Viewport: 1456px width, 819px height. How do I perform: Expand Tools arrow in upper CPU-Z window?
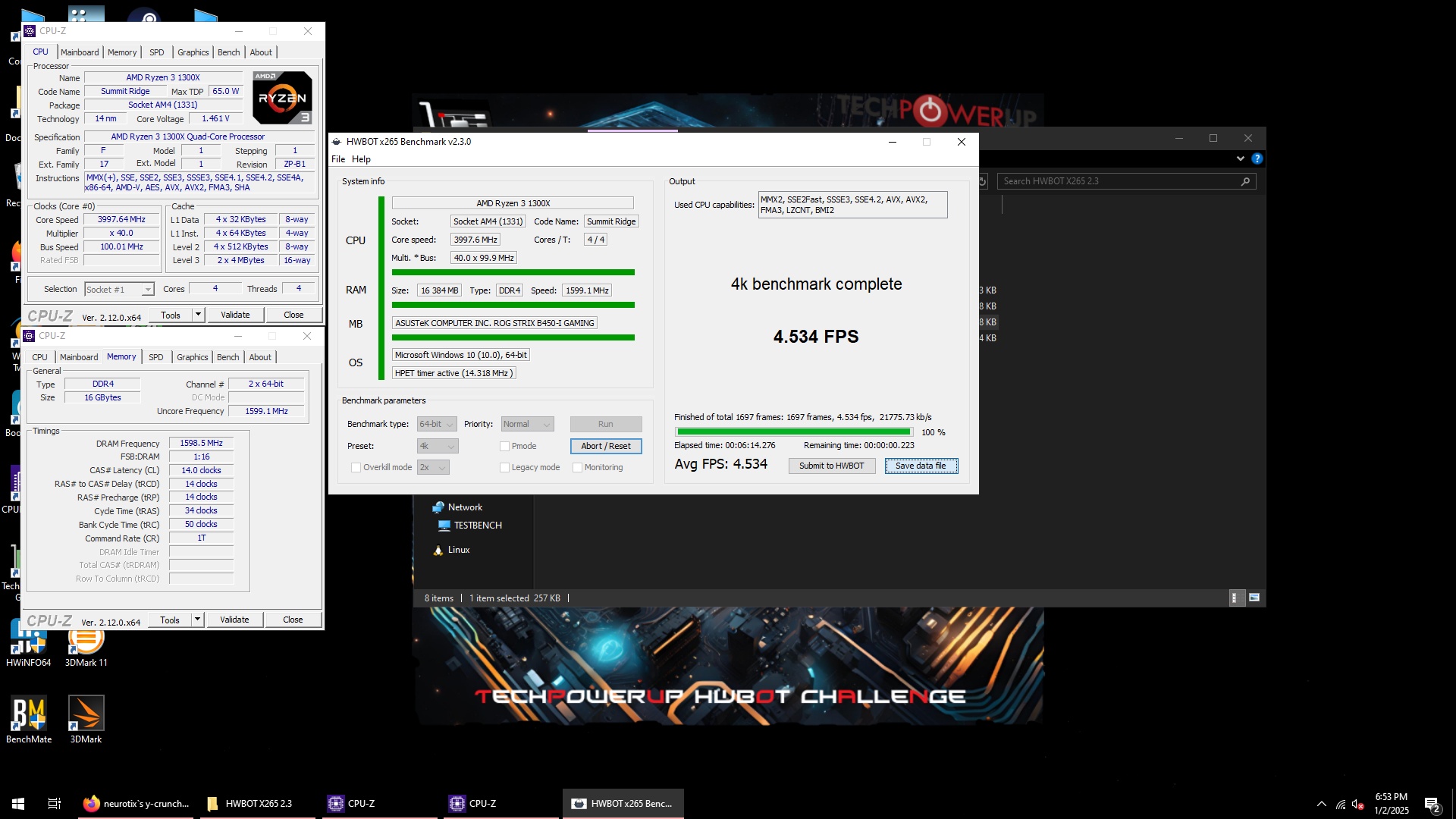pyautogui.click(x=198, y=315)
